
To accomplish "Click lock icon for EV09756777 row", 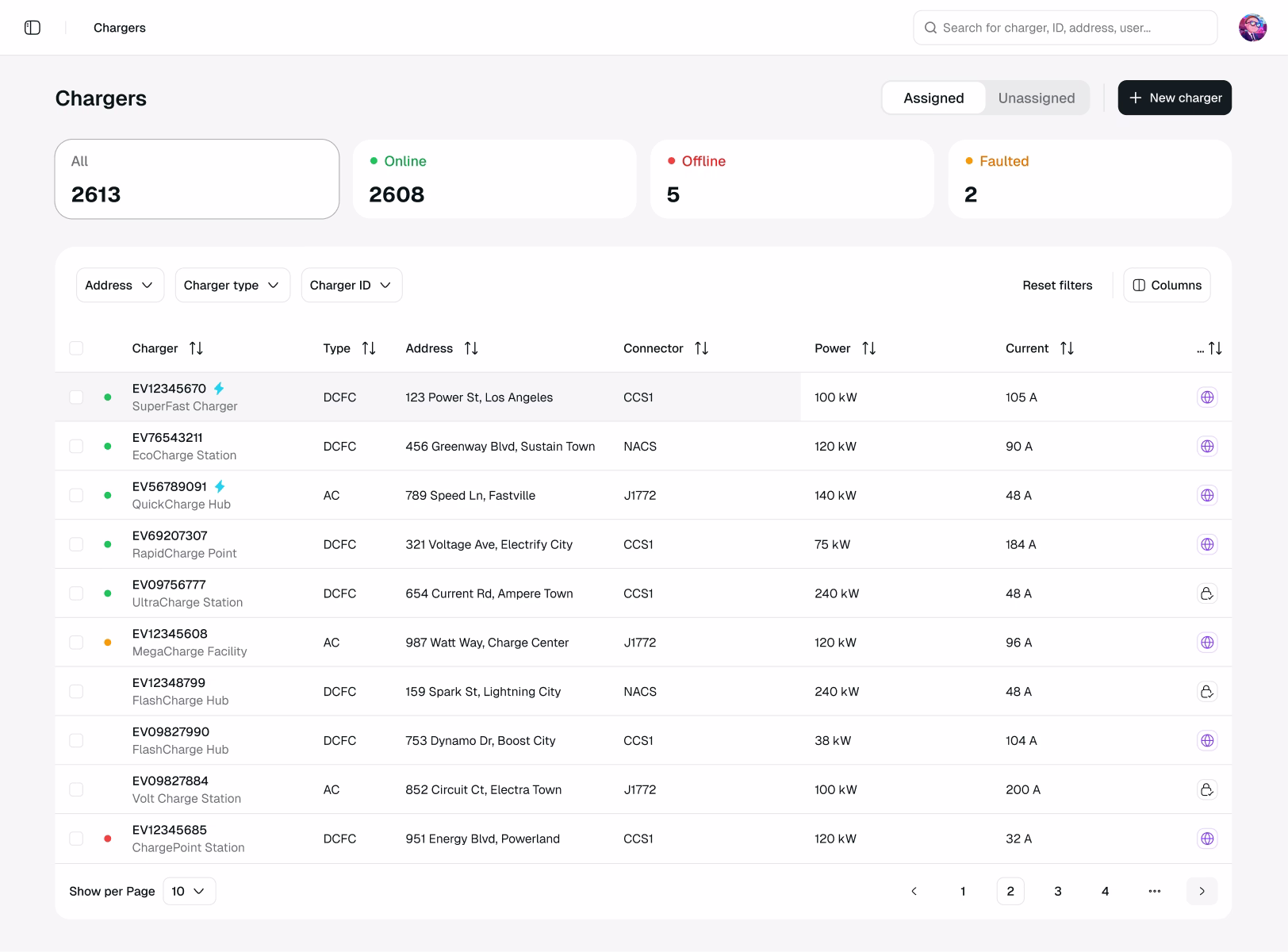I will (x=1207, y=593).
